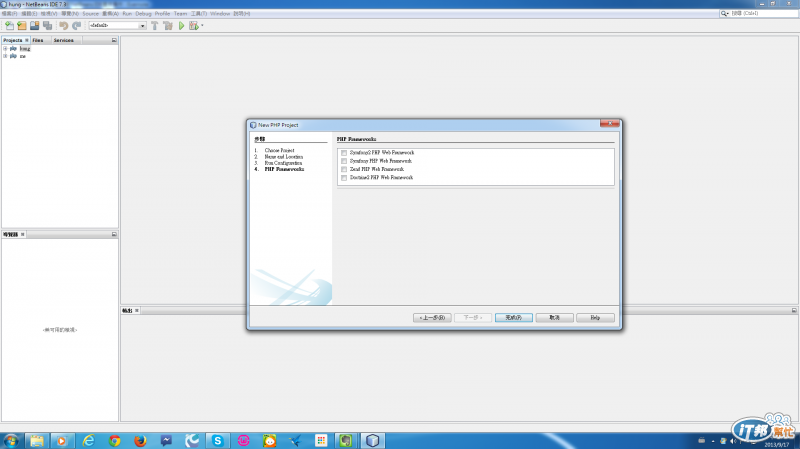Click the New File toolbar icon
The image size is (800, 449).
pos(10,26)
